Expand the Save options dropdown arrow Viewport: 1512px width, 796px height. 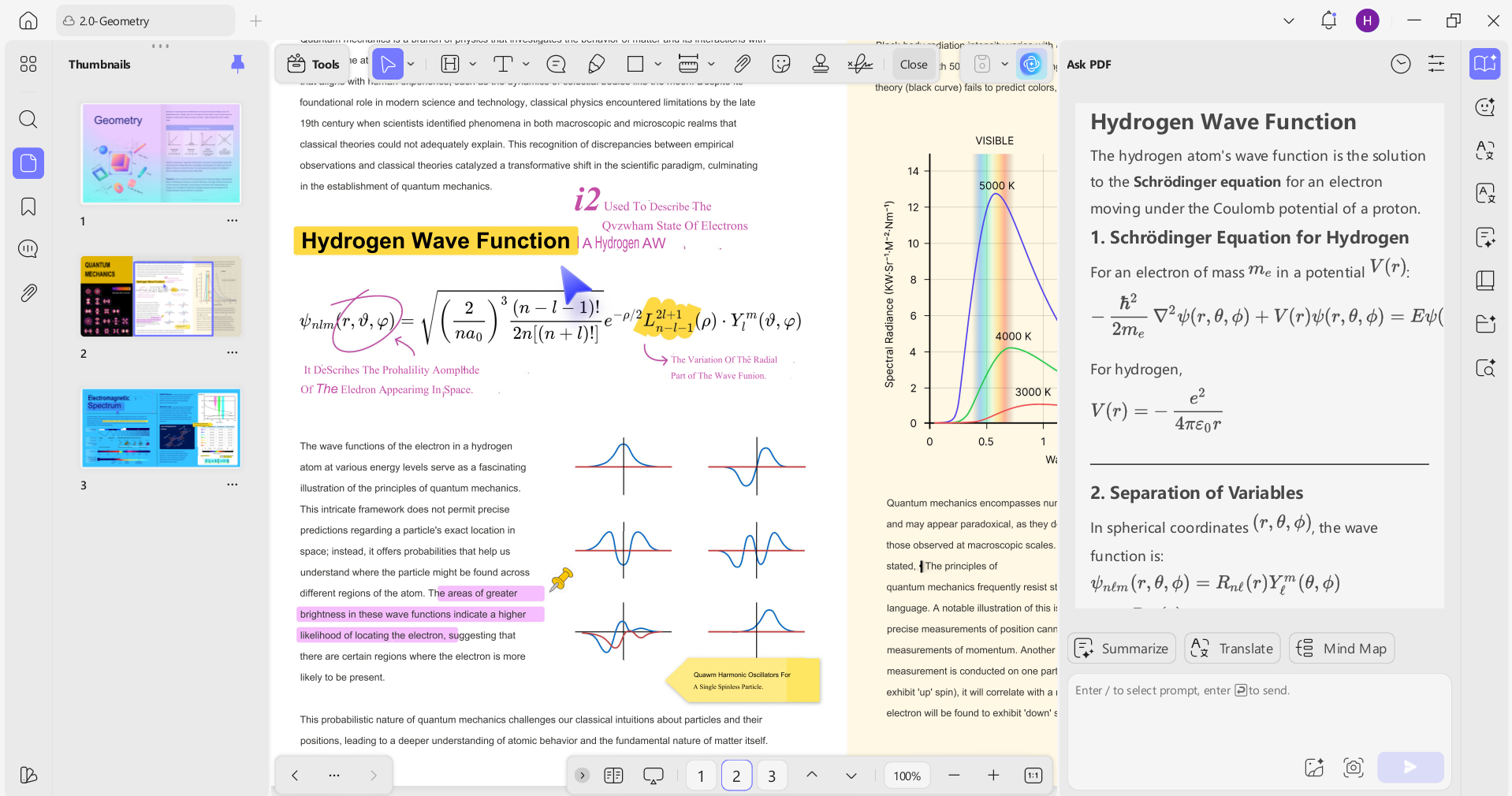pos(1004,64)
